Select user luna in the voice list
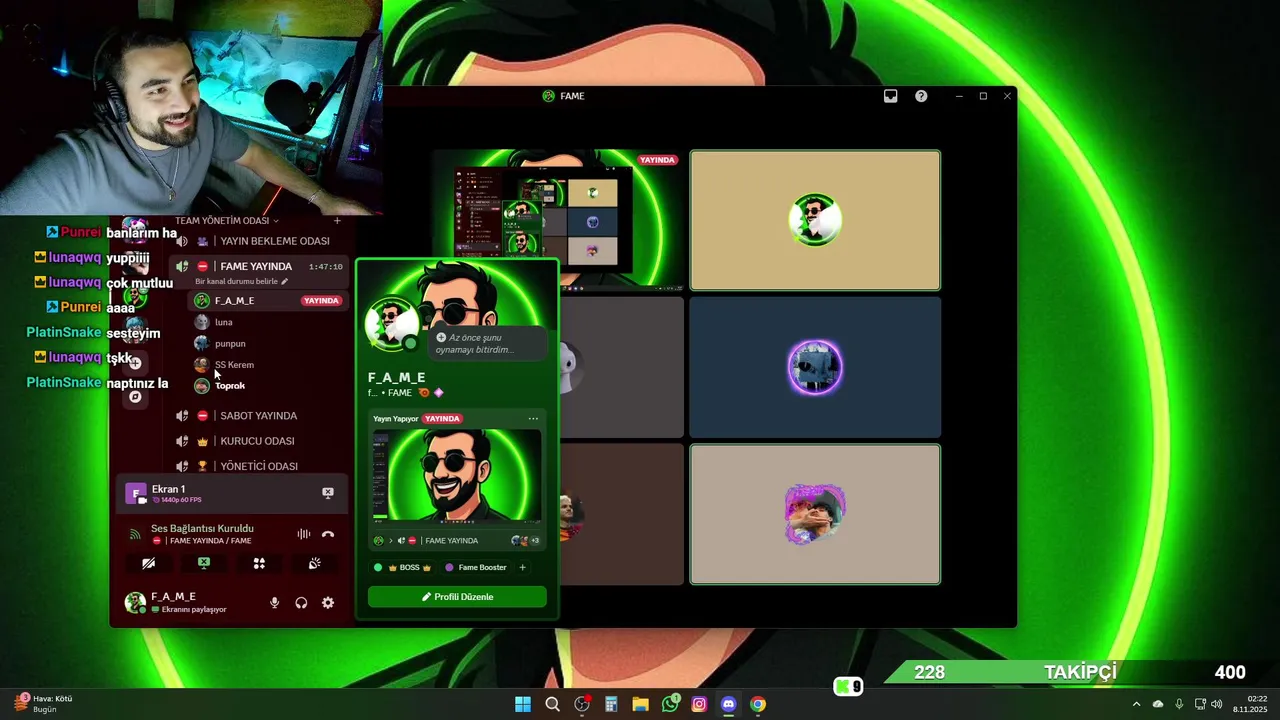The width and height of the screenshot is (1280, 720). point(268,322)
